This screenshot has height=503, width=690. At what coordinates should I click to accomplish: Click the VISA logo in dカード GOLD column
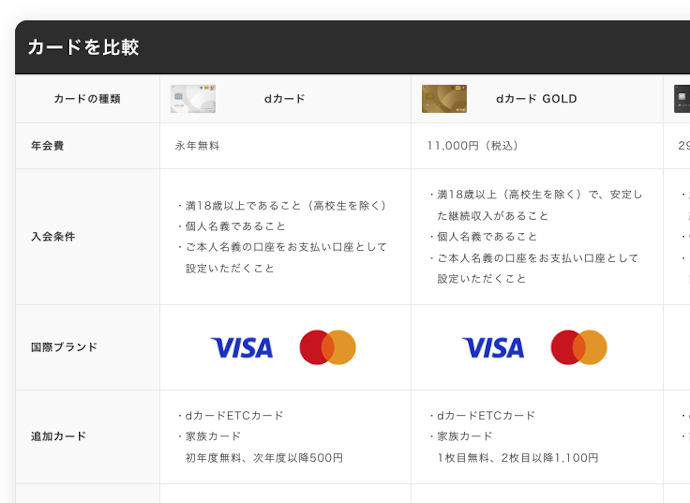[493, 348]
